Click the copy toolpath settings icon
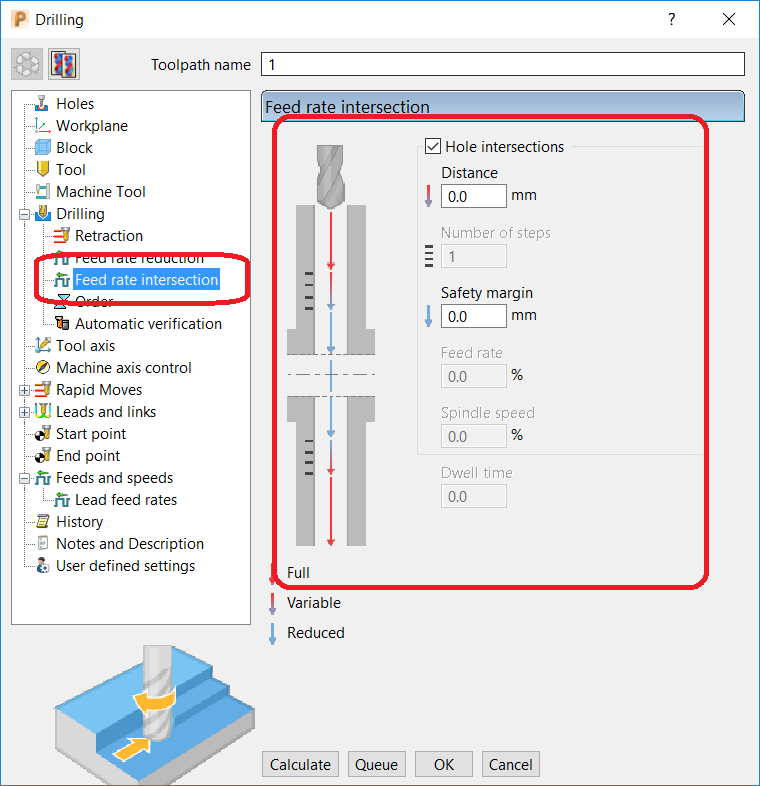 64,64
